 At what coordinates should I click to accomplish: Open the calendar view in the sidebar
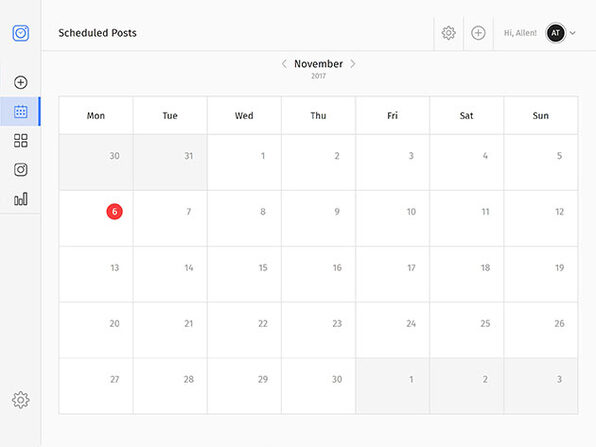[21, 111]
